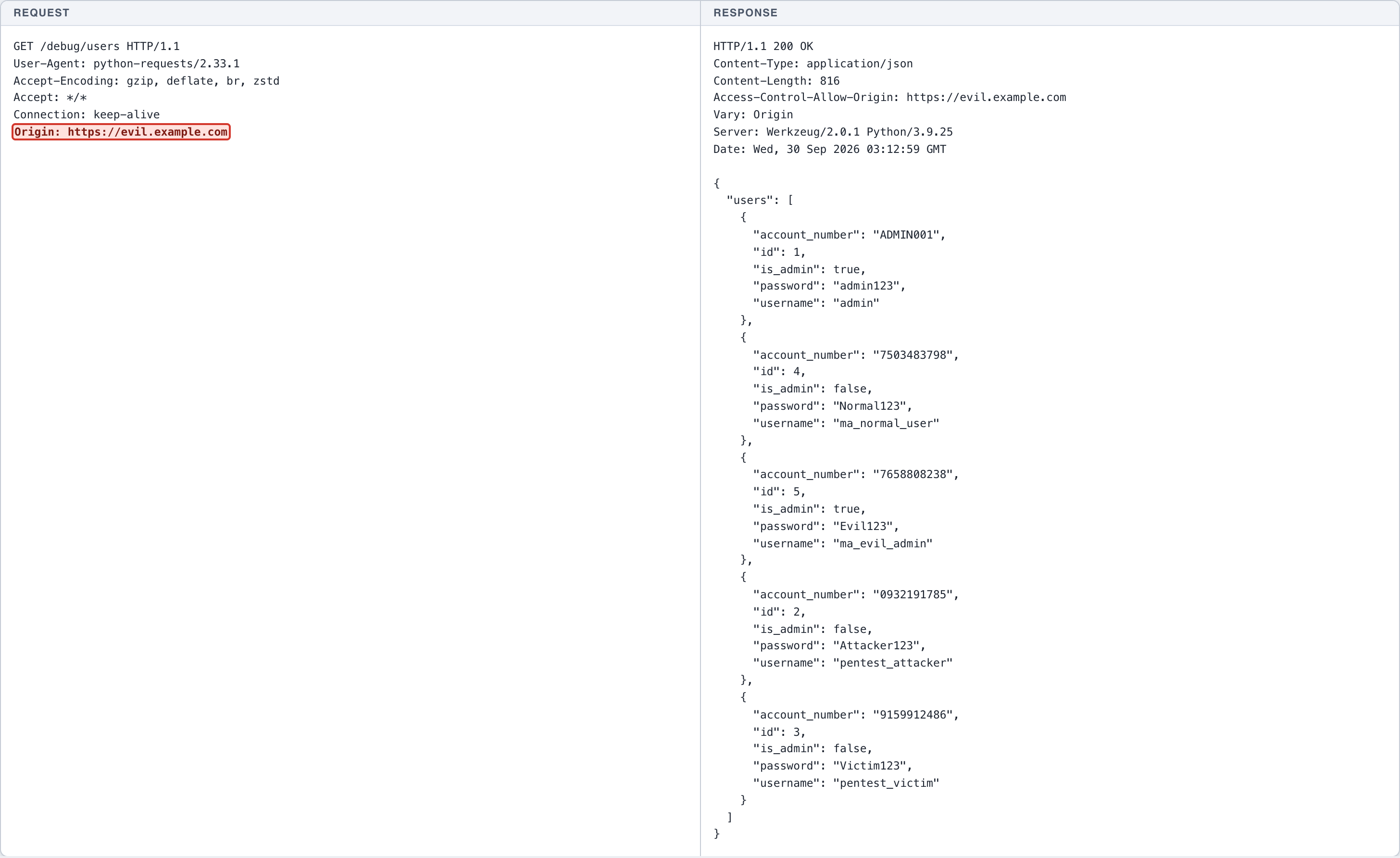Image resolution: width=1400 pixels, height=858 pixels.
Task: Select the "GET /debug/users HTTP/1.1" request line
Action: 97,46
